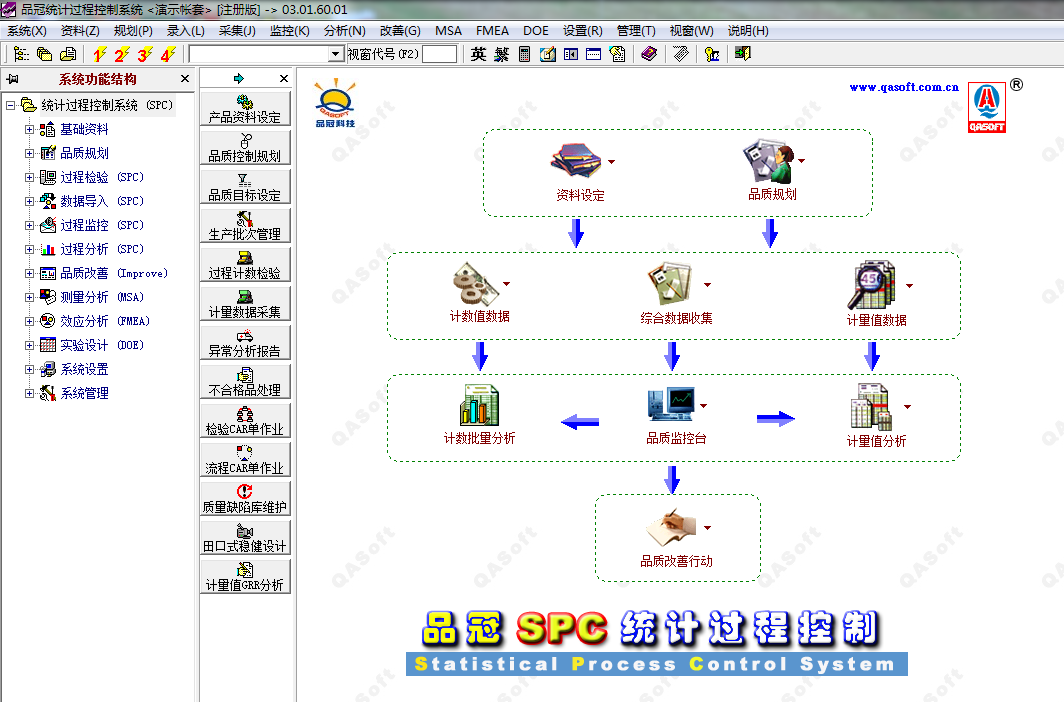
Task: Click the 计量值GRR分析 shortcut button
Action: click(x=245, y=577)
